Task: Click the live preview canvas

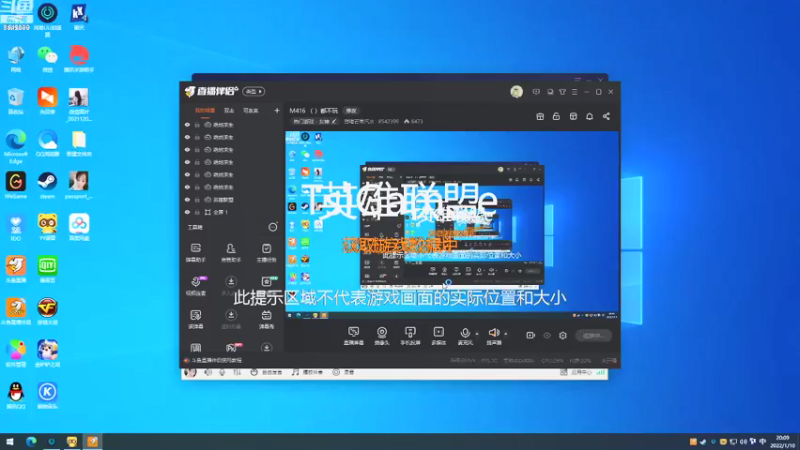Action: [452, 225]
